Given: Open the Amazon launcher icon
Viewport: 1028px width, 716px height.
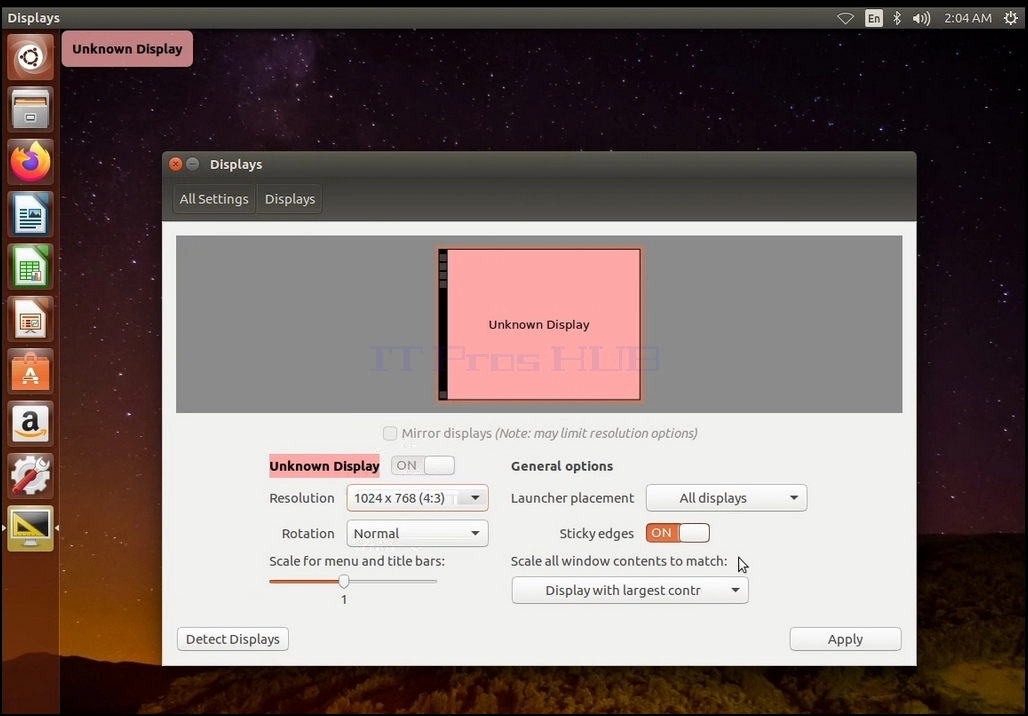Looking at the screenshot, I should click(30, 424).
